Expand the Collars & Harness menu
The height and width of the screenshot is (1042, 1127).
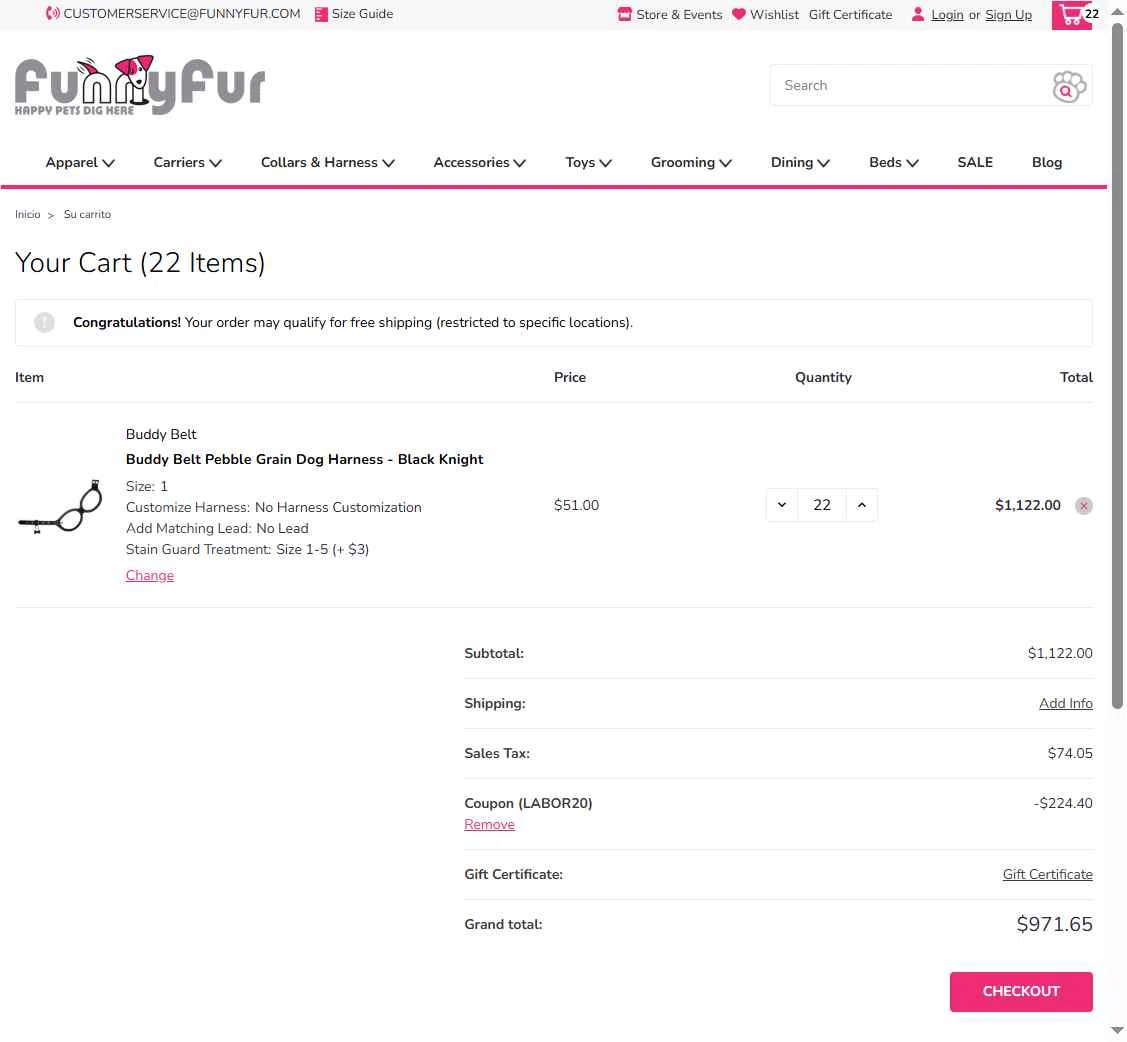click(328, 162)
